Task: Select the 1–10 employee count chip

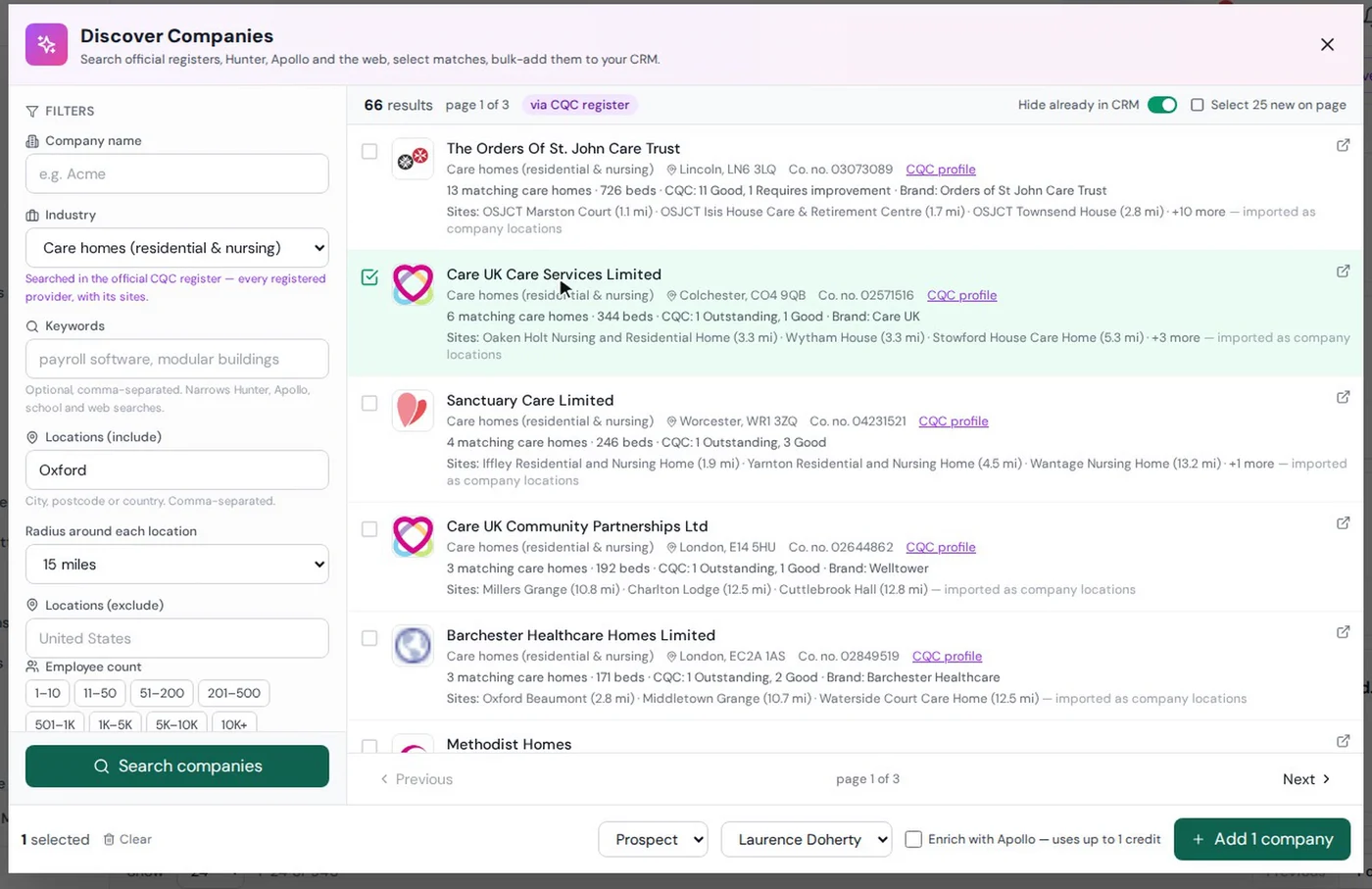Action: pos(48,693)
